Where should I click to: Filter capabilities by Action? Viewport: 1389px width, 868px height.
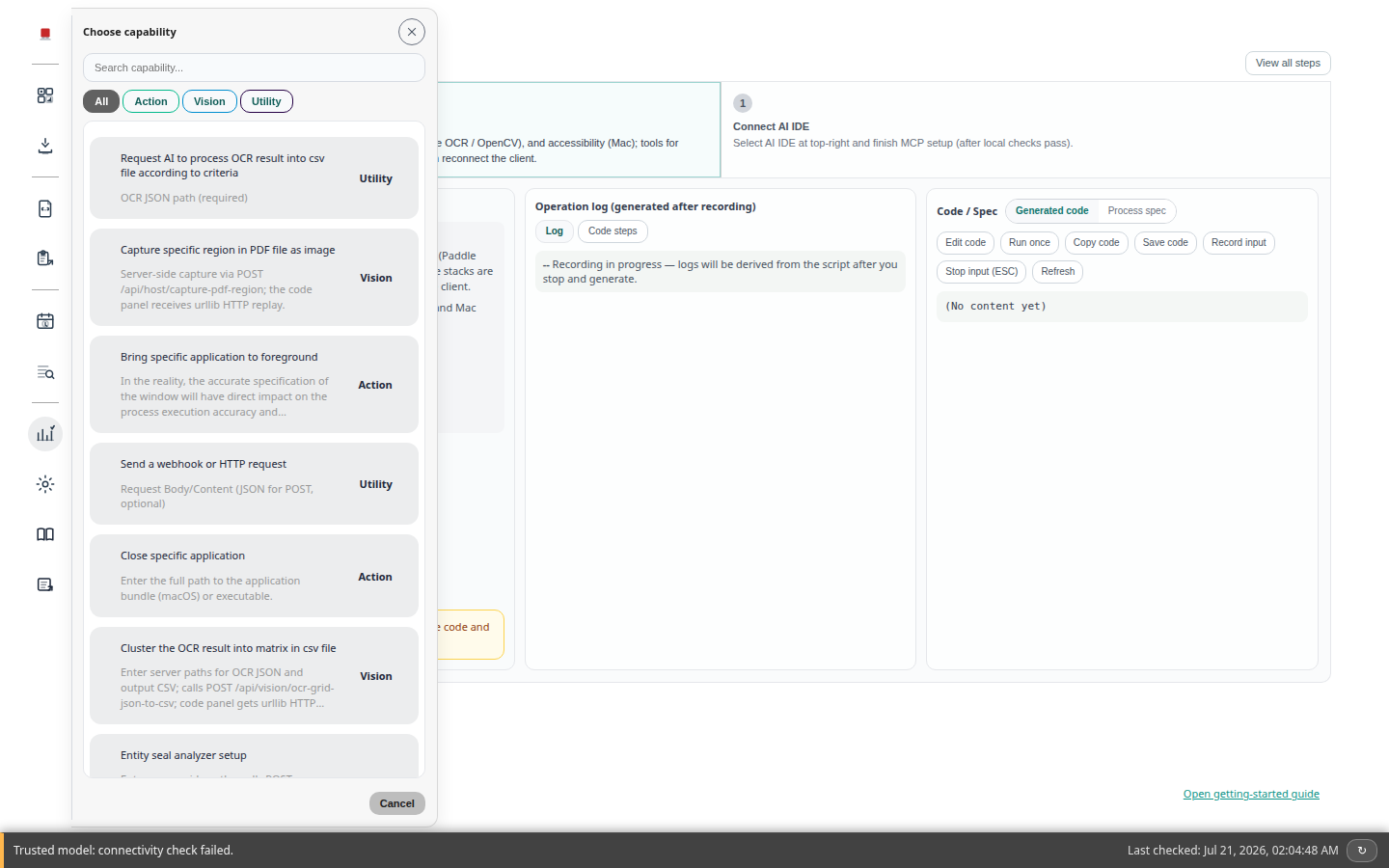click(x=150, y=101)
